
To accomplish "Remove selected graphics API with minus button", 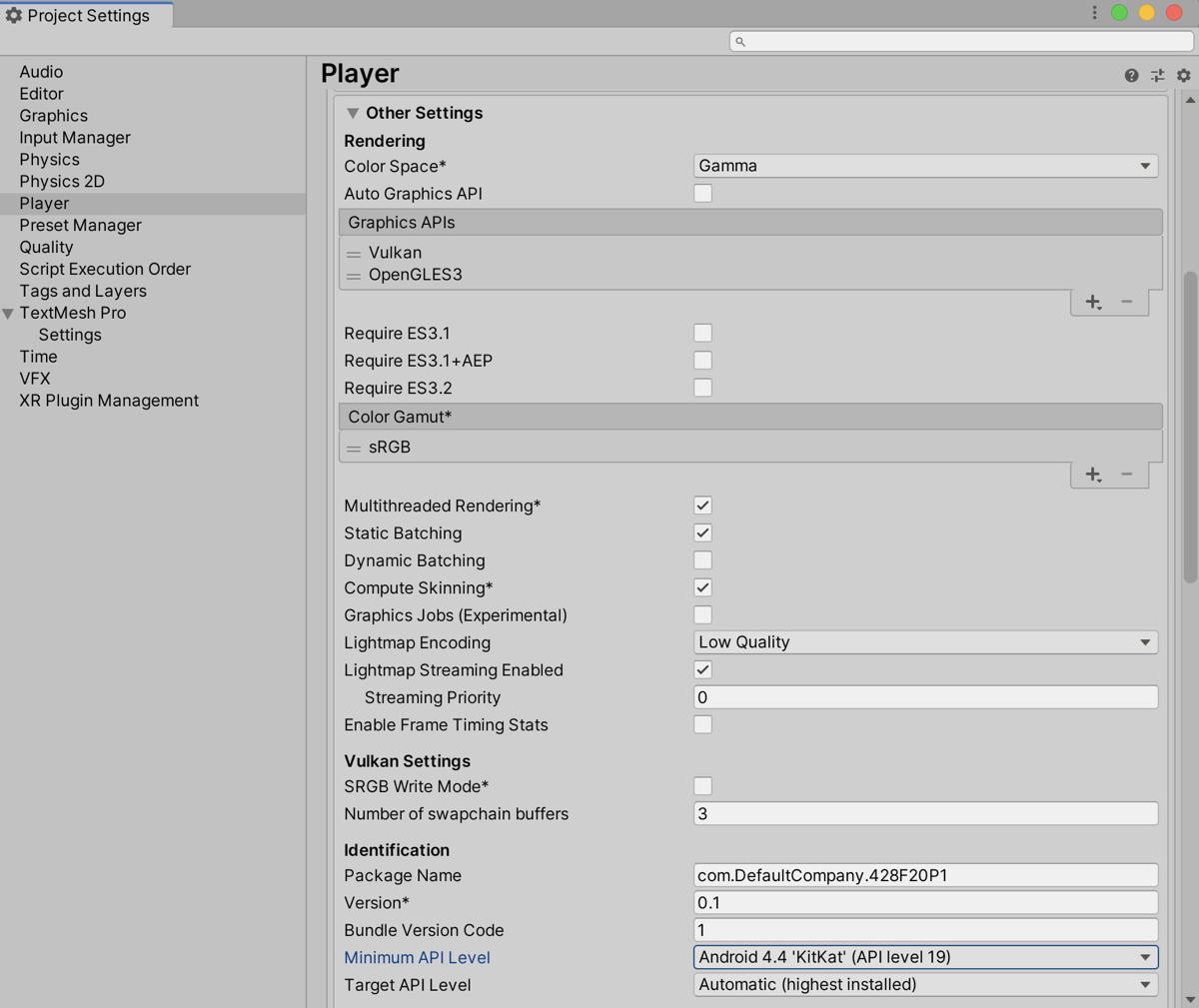I will coord(1127,302).
